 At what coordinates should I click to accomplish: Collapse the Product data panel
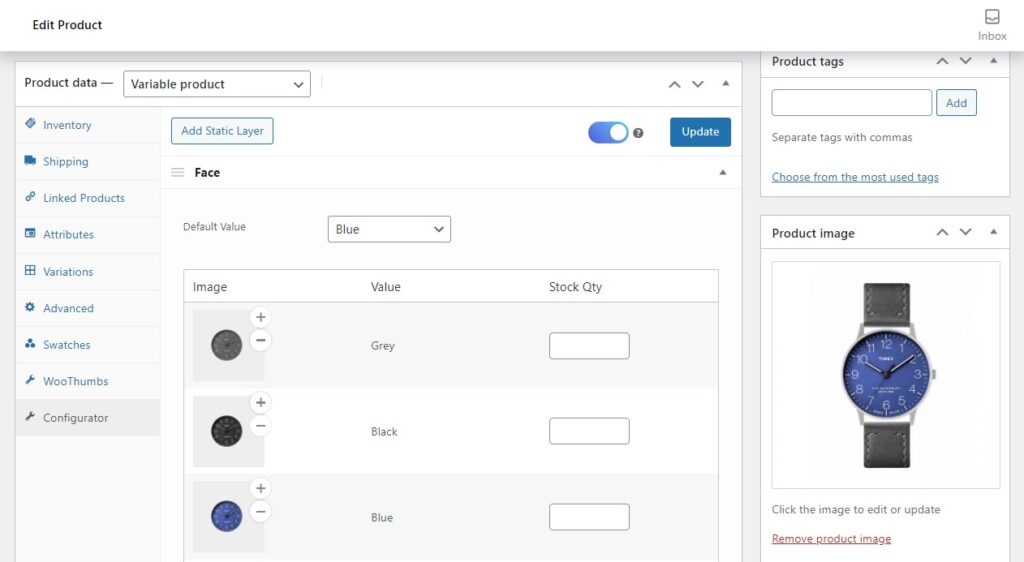point(726,84)
